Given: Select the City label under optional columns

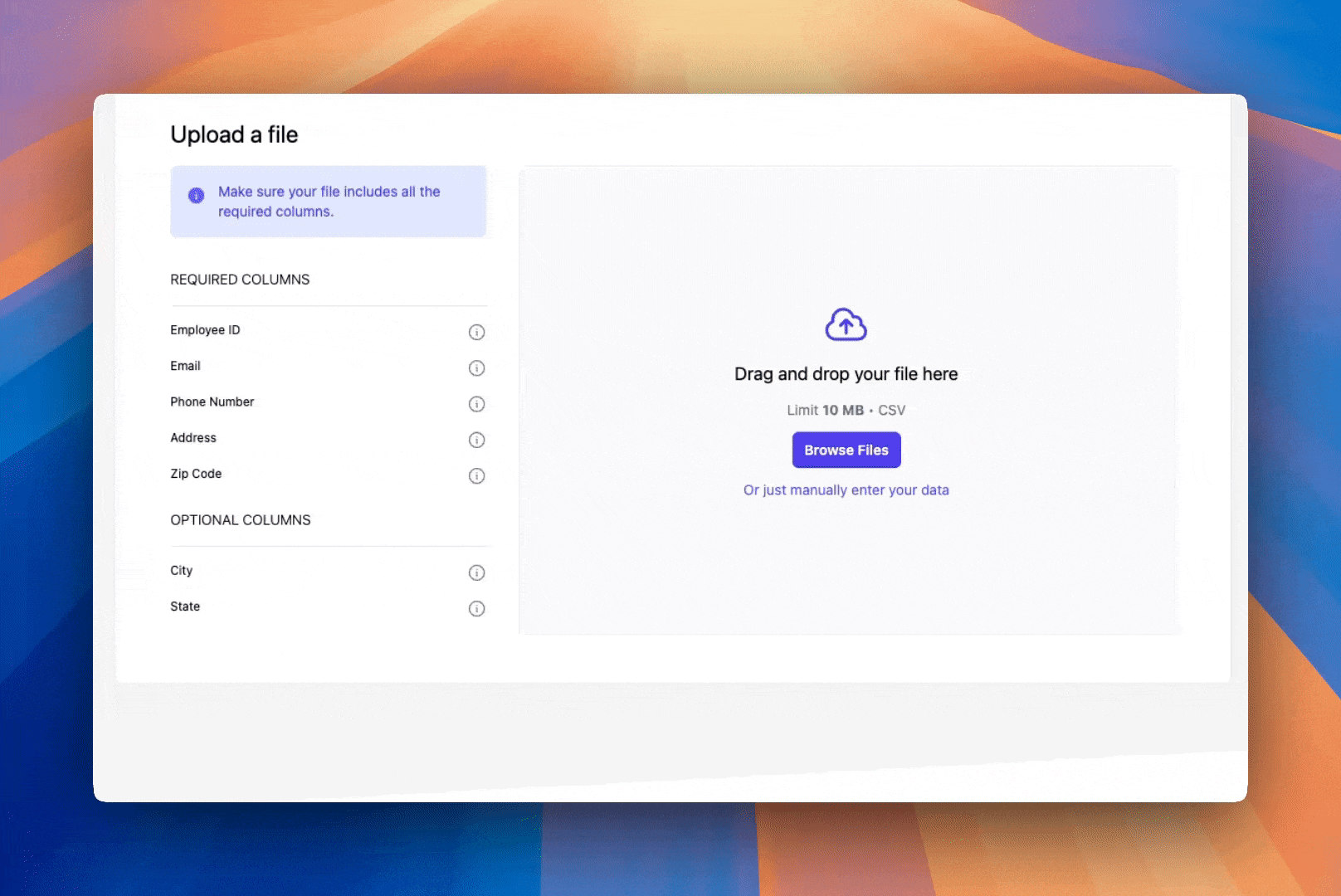Looking at the screenshot, I should click(181, 571).
